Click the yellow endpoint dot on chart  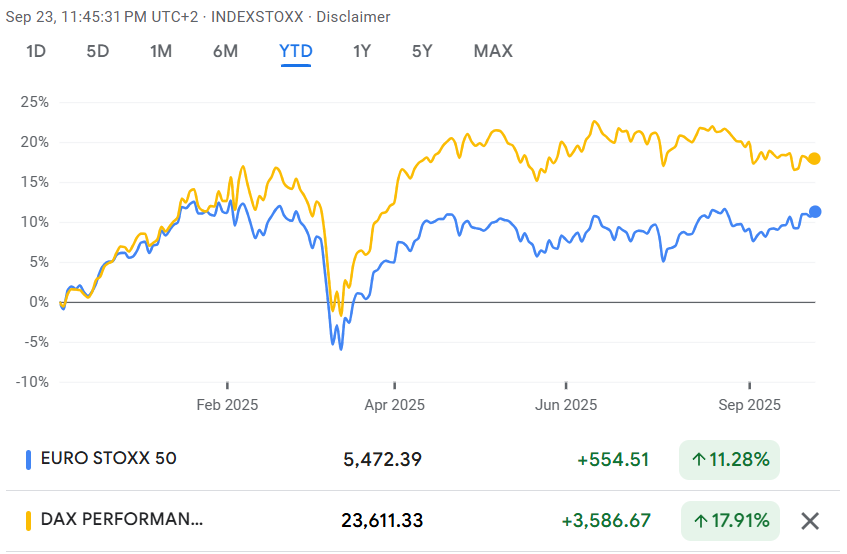(x=814, y=158)
